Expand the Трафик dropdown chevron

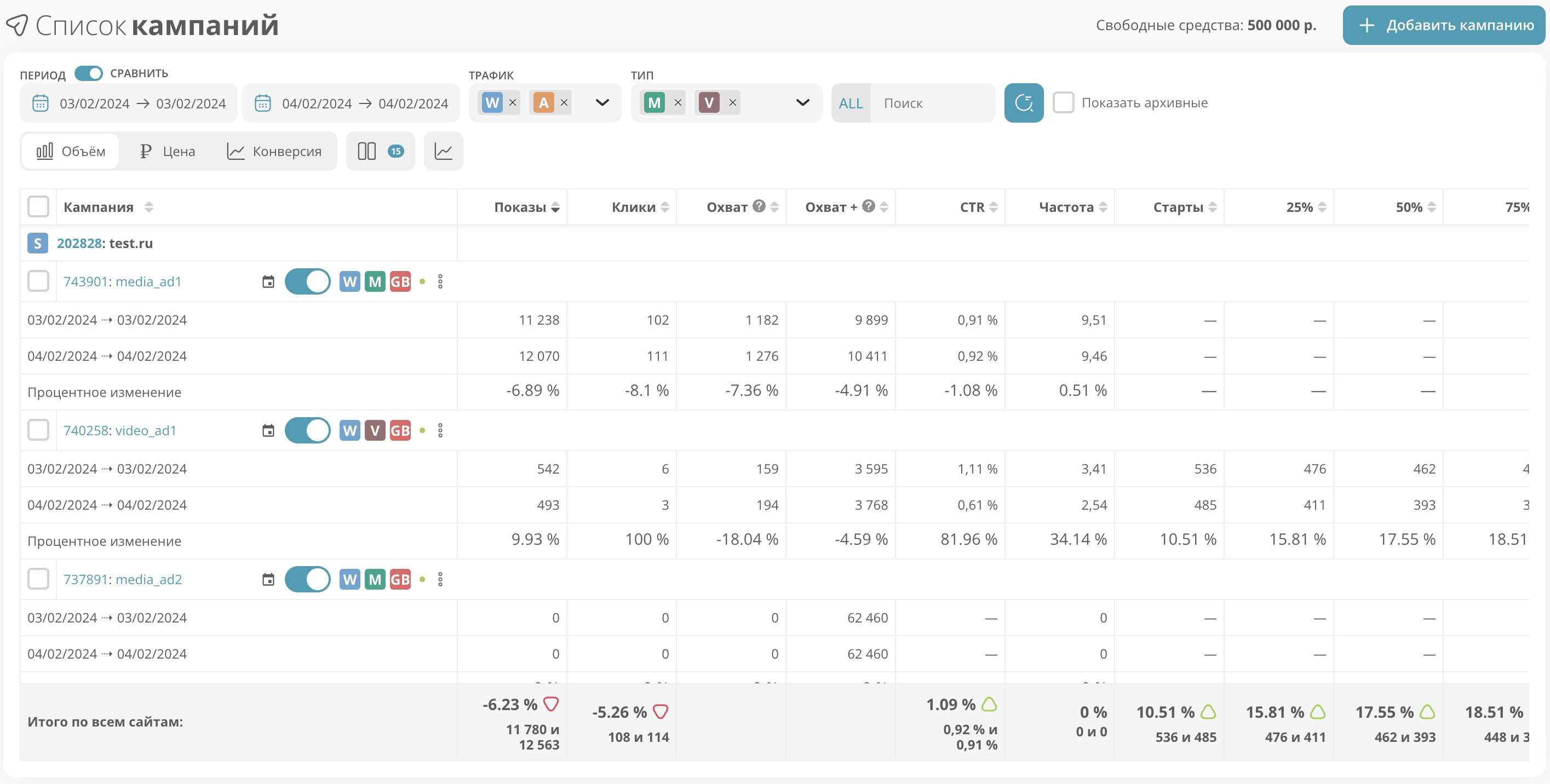point(602,103)
